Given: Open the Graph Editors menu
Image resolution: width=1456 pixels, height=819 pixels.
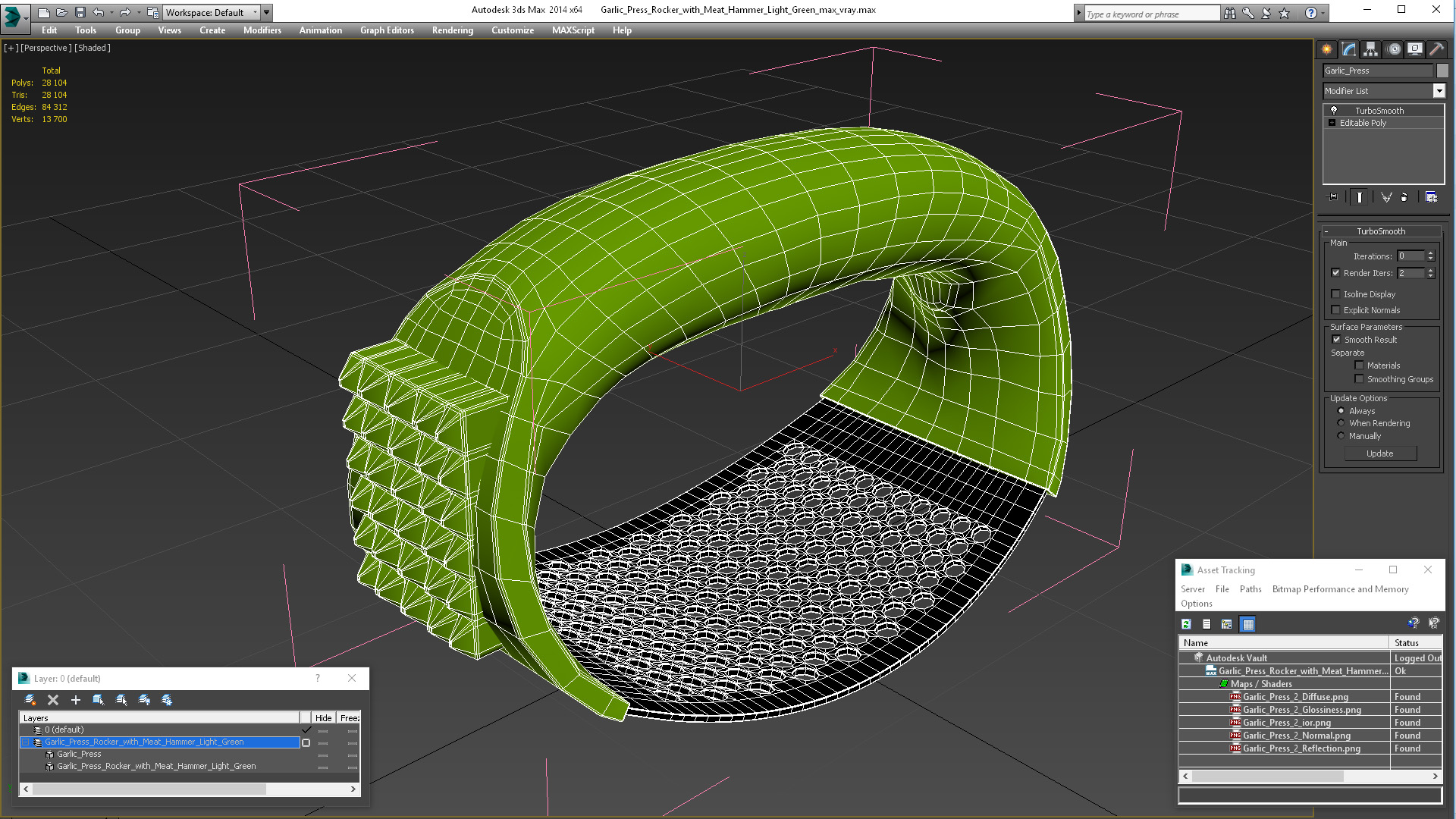Looking at the screenshot, I should [x=387, y=30].
